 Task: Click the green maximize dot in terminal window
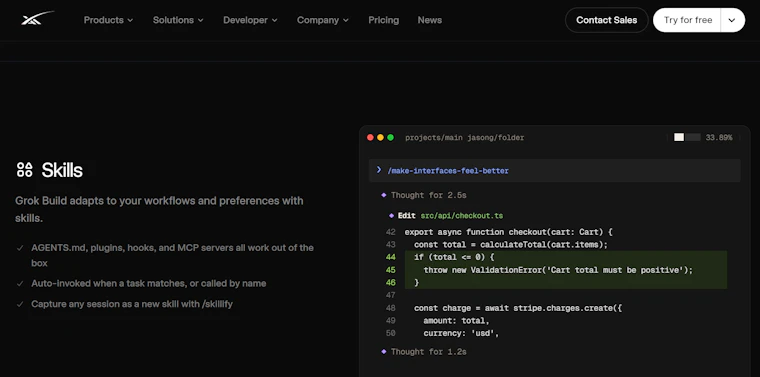(x=391, y=138)
